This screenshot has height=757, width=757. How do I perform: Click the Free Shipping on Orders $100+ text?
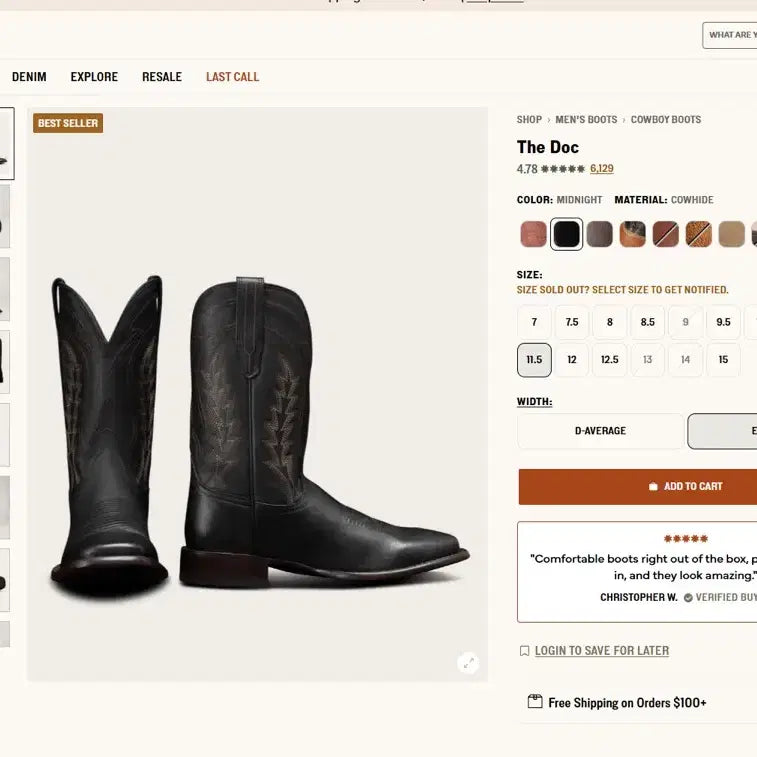click(628, 702)
